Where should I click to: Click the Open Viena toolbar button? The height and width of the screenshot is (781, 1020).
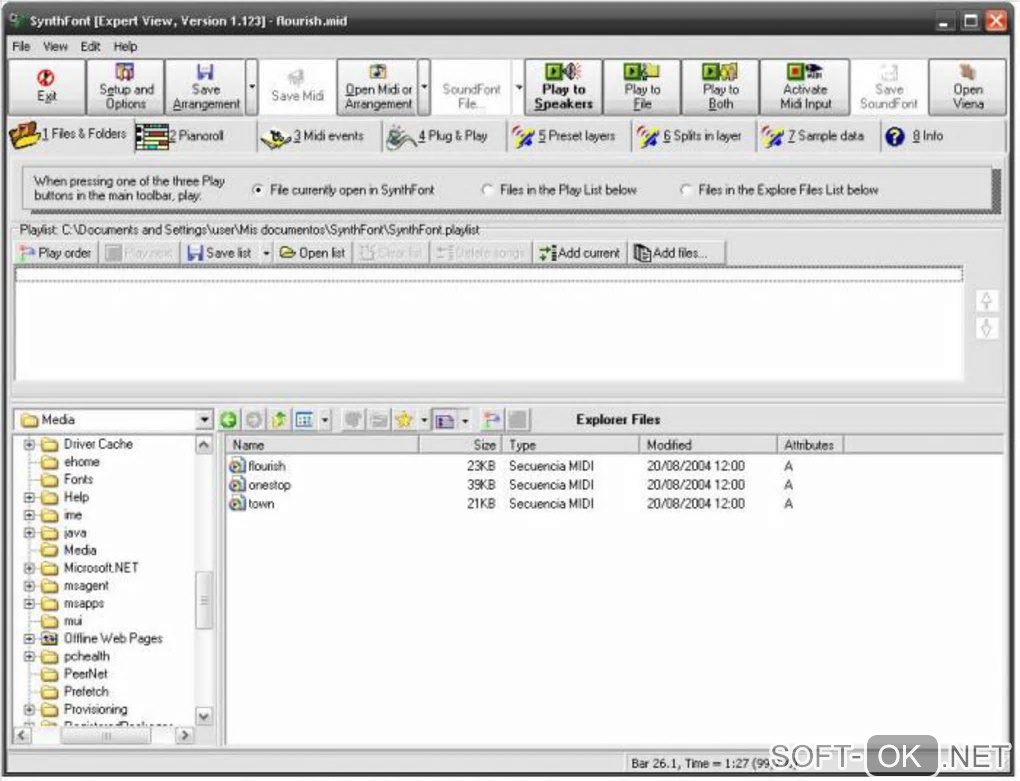click(967, 86)
